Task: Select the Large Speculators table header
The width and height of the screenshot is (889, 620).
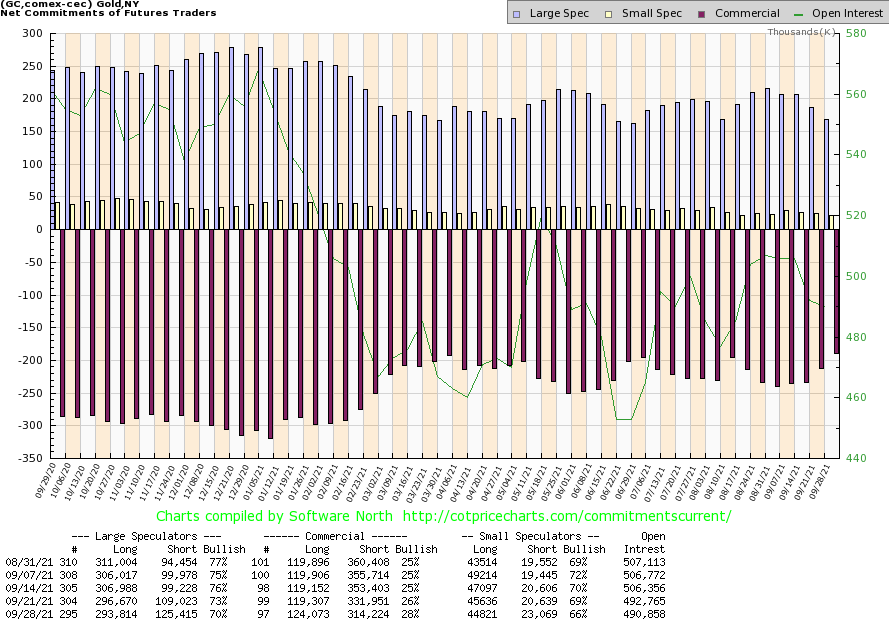Action: pyautogui.click(x=148, y=536)
